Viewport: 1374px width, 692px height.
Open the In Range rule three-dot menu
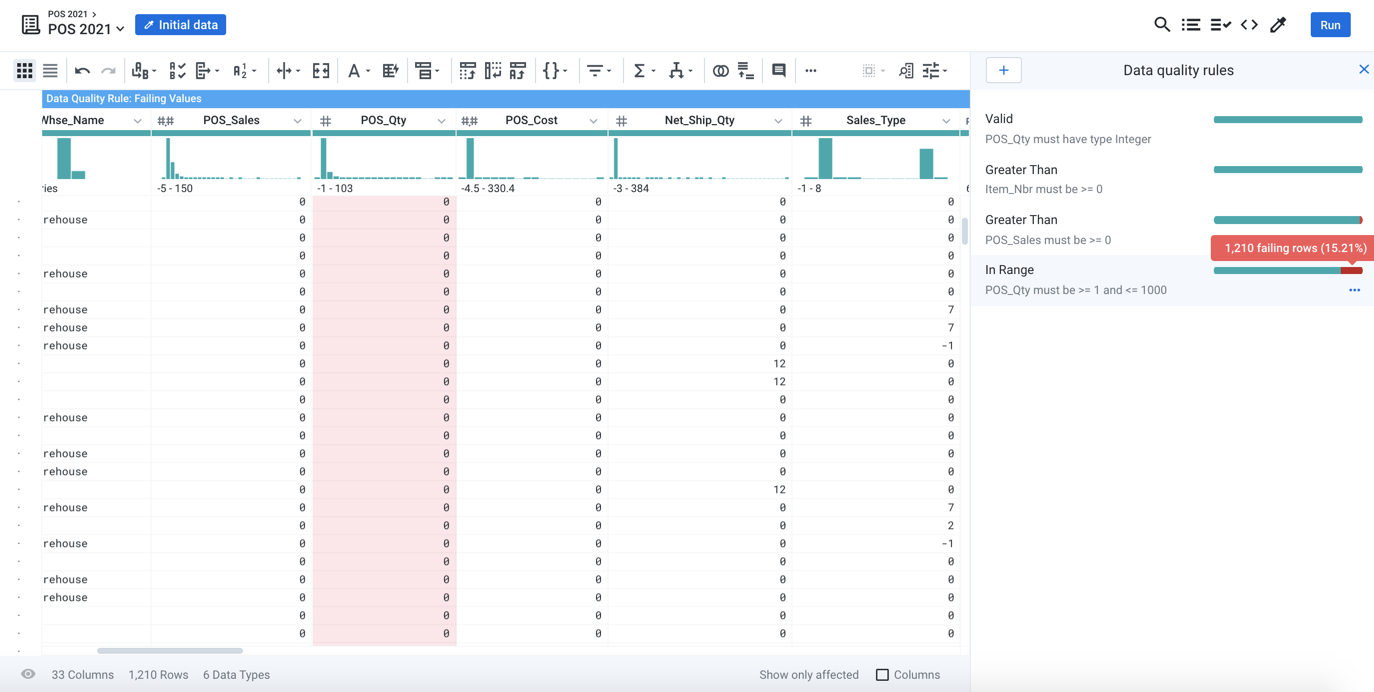coord(1354,290)
